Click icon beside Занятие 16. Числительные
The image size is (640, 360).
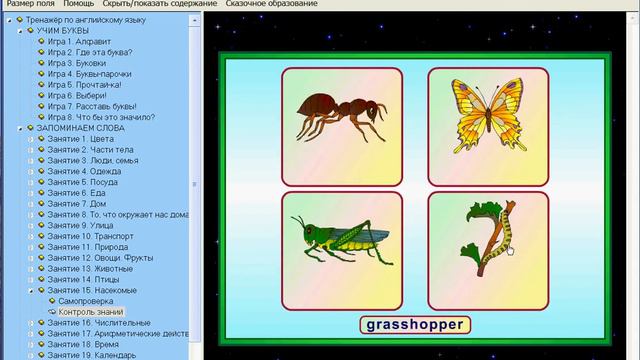tap(41, 323)
